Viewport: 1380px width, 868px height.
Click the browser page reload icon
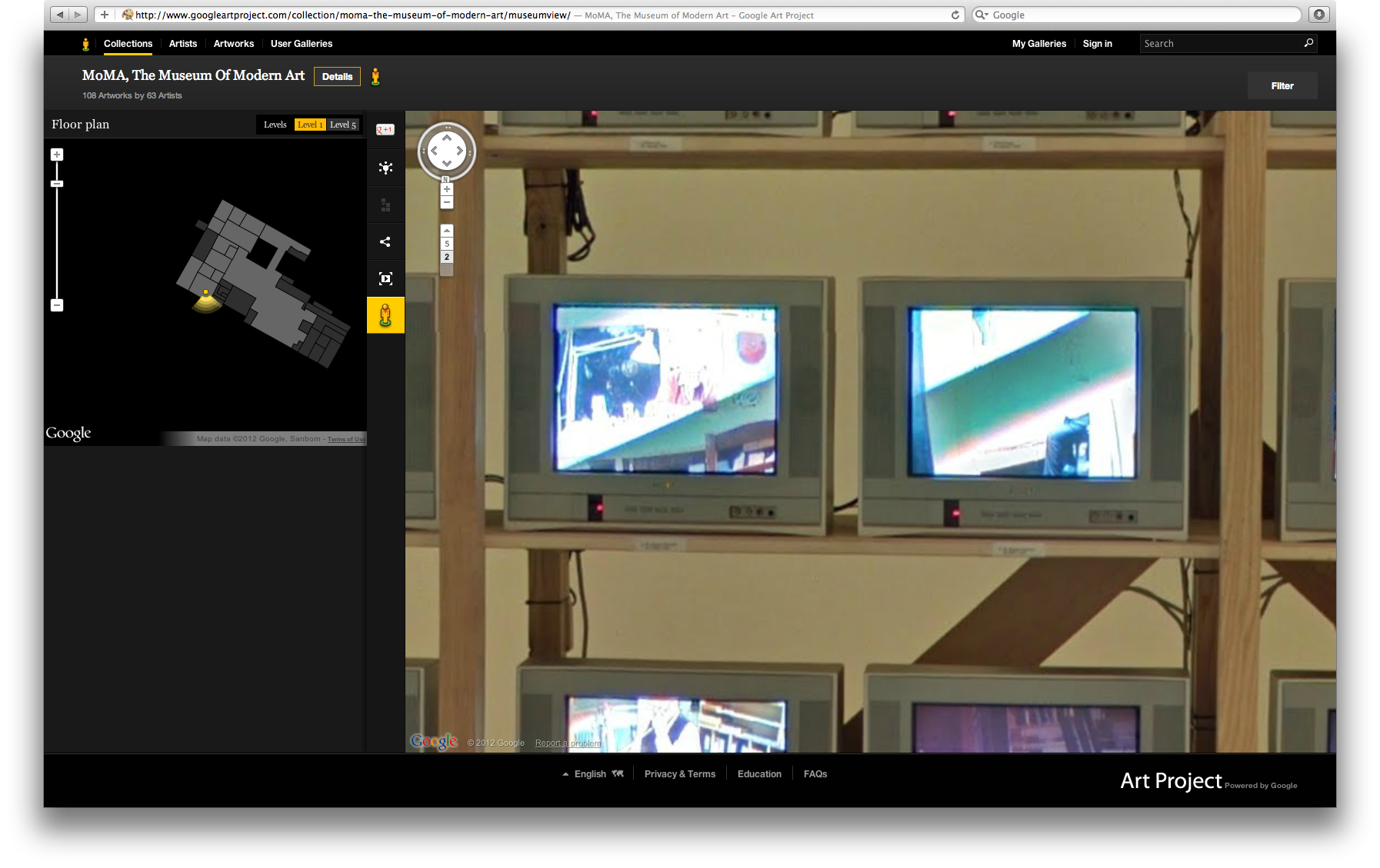tap(955, 15)
